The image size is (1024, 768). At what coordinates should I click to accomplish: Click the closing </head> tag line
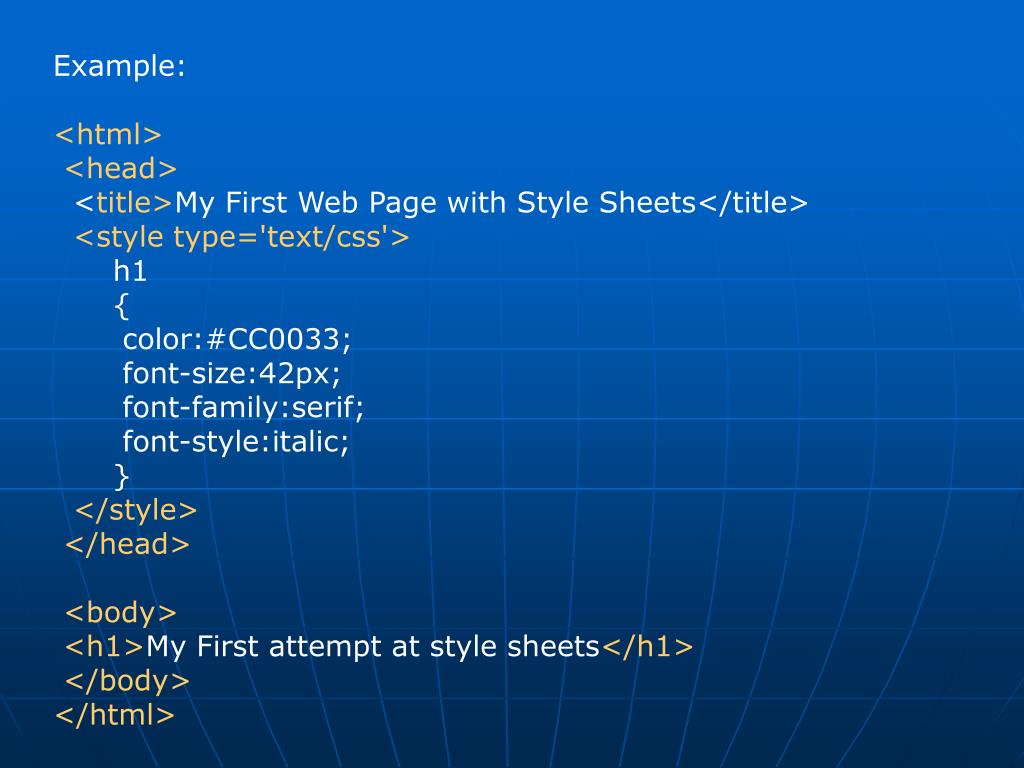(x=127, y=544)
